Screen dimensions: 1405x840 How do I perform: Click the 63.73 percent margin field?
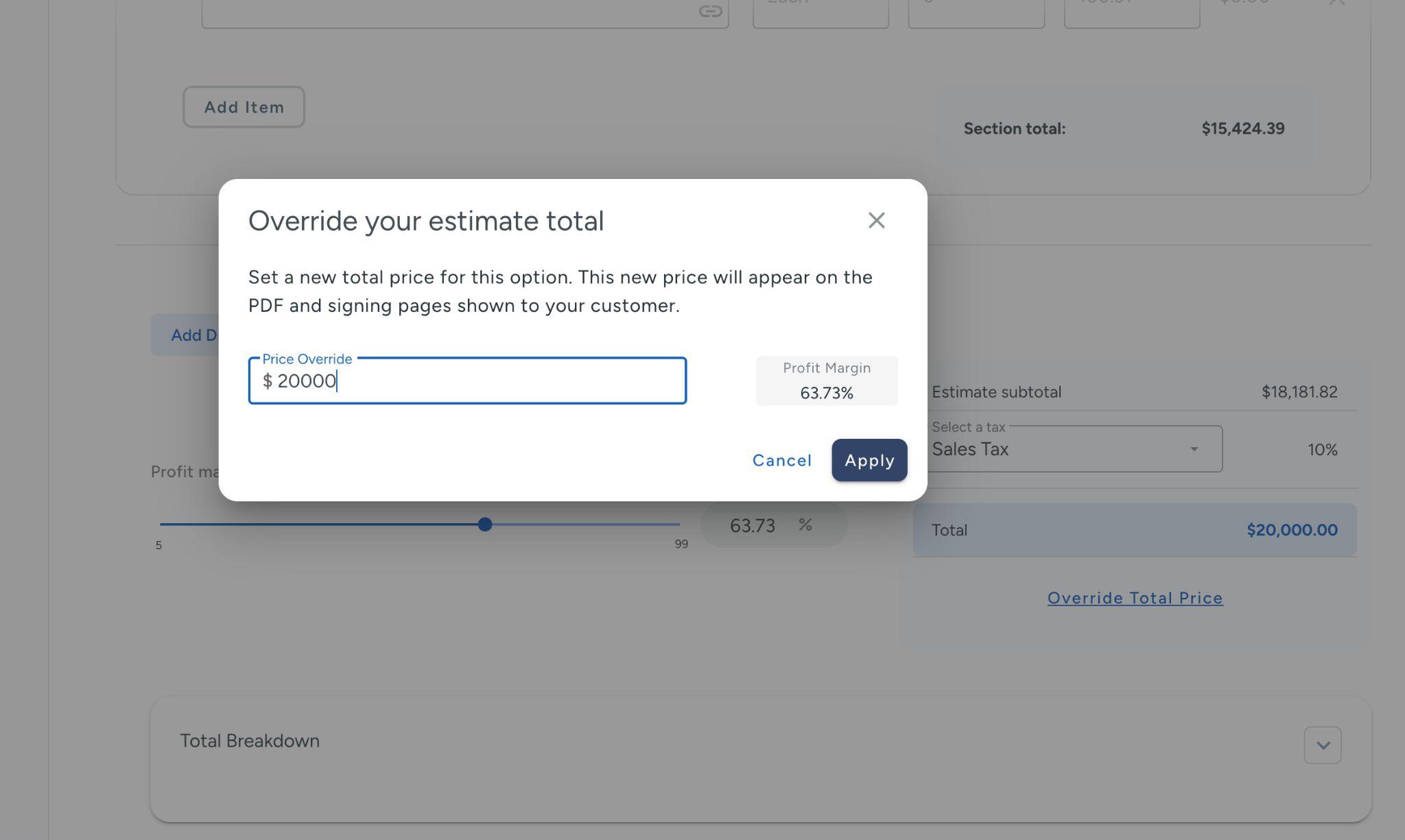click(753, 525)
